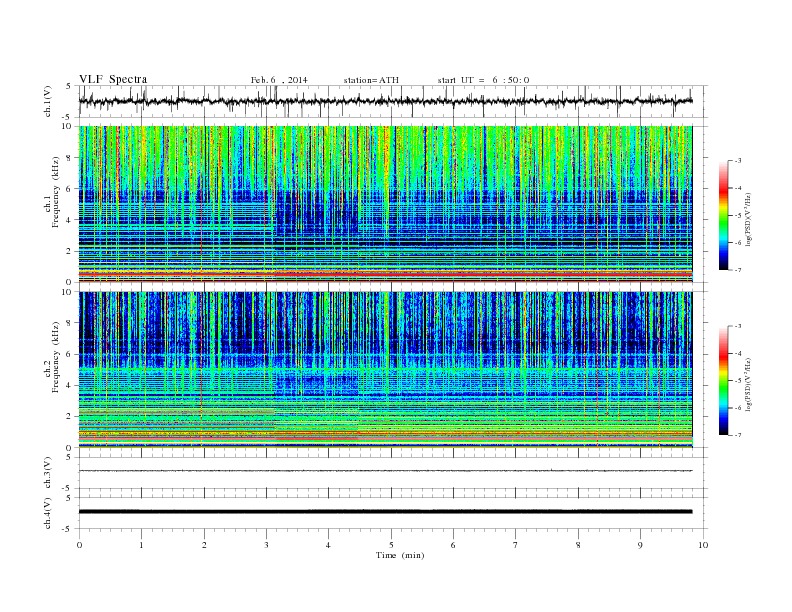
Task: Click the ch.1 voltage waveform trace
Action: click(385, 101)
